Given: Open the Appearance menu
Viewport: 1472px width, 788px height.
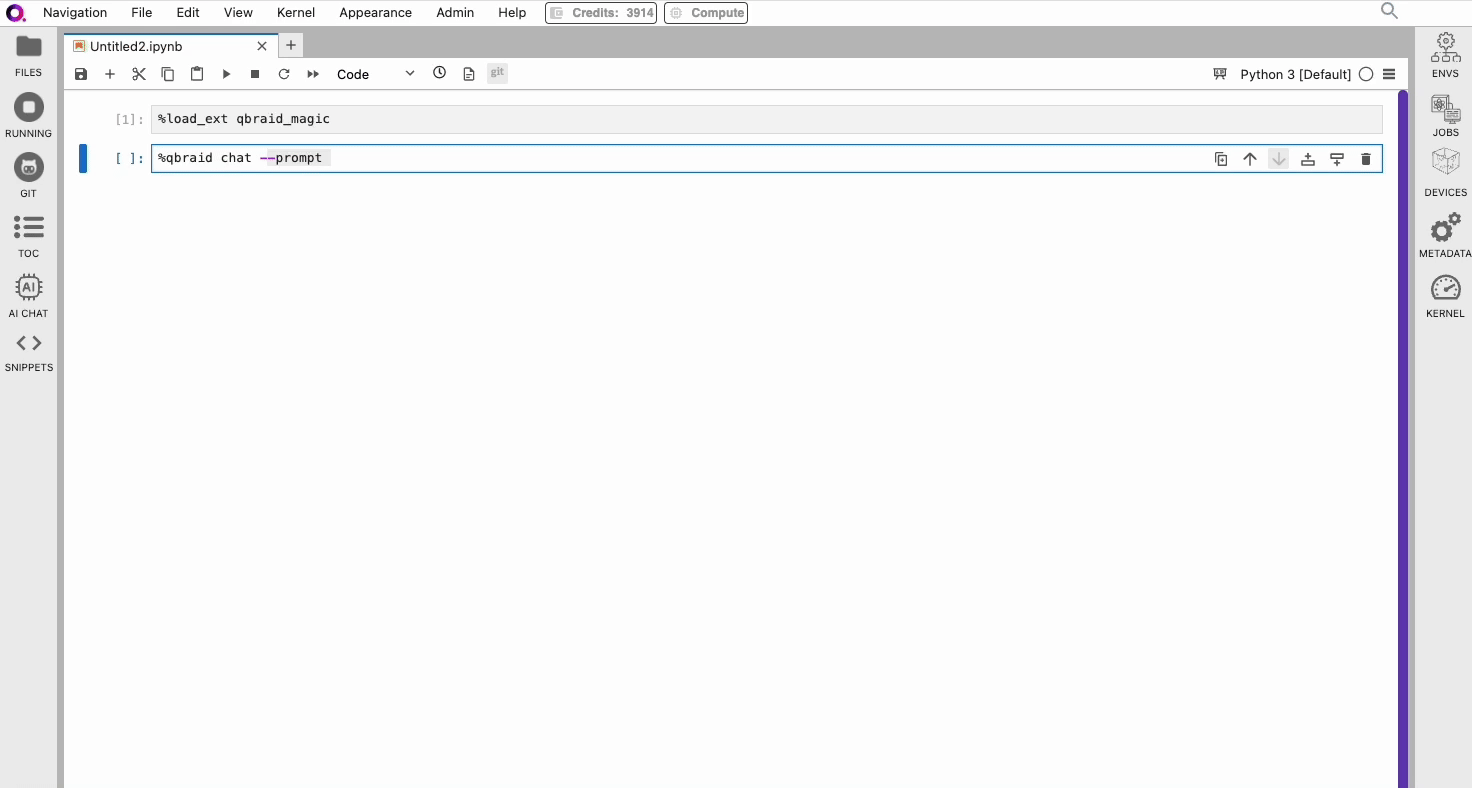Looking at the screenshot, I should click(x=375, y=13).
